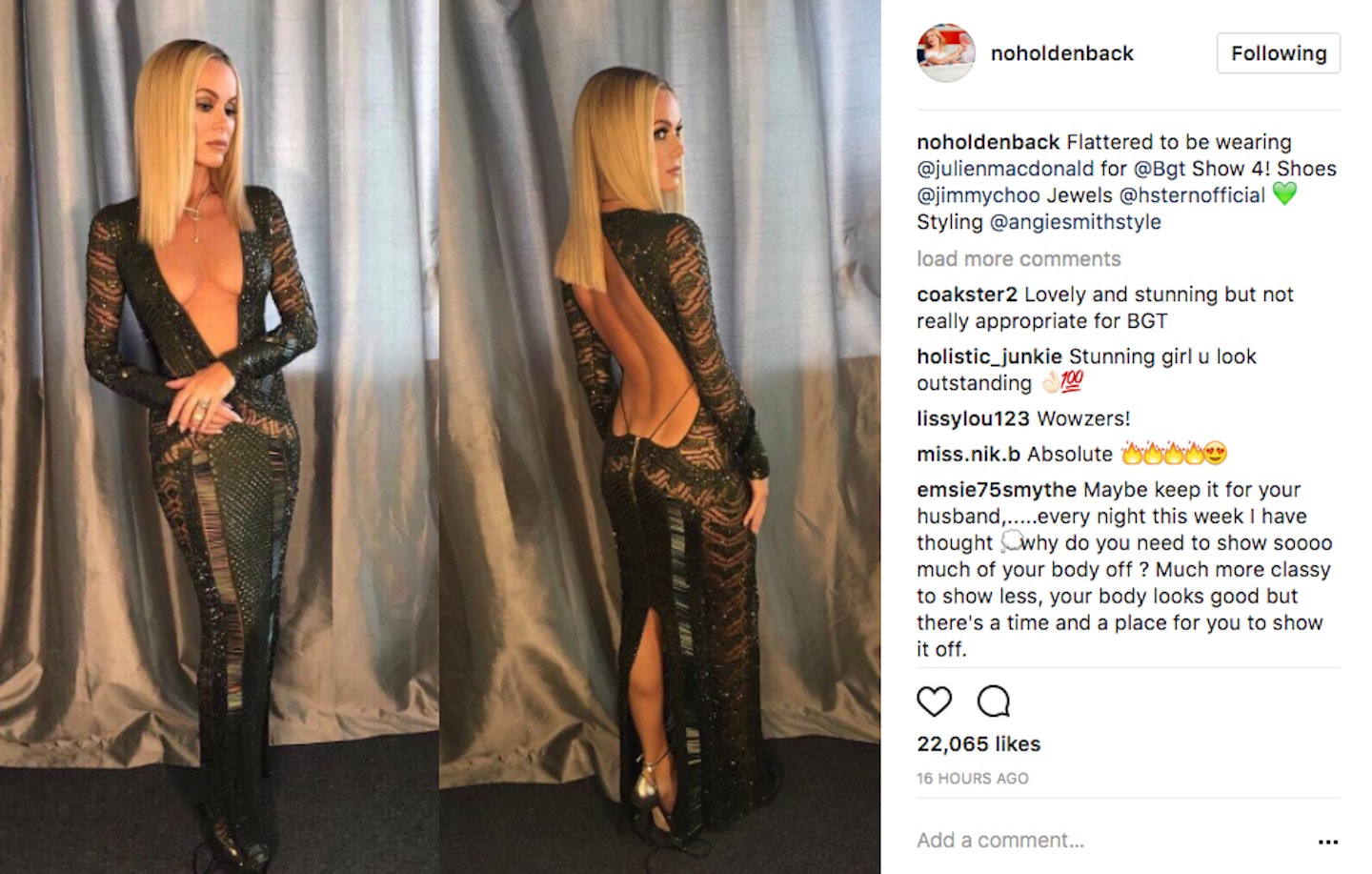Open the @hsternofficial mention link
1372x874 pixels.
tap(1192, 195)
